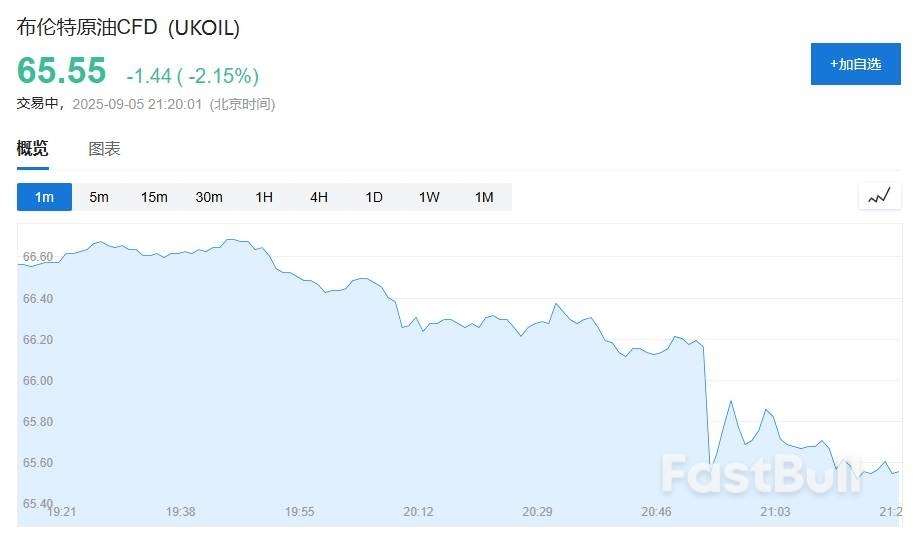917x537 pixels.
Task: Switch chart to 15m interval
Action: [x=154, y=197]
